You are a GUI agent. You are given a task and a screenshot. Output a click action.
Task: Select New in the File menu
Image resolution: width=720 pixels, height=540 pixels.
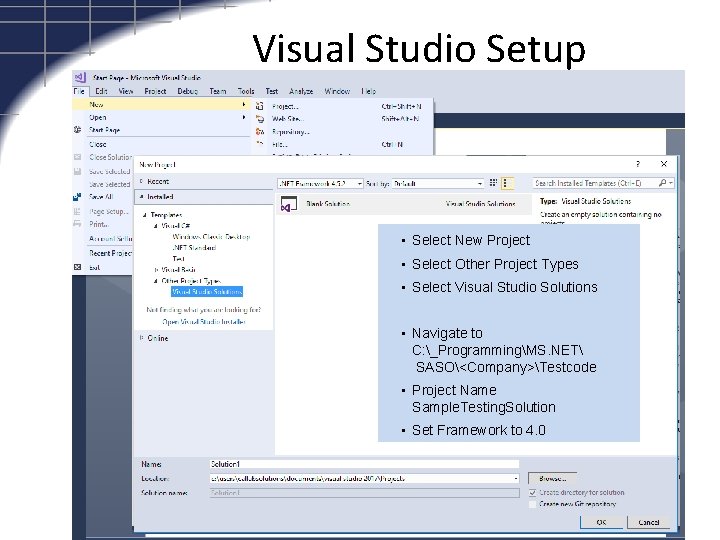coord(161,104)
